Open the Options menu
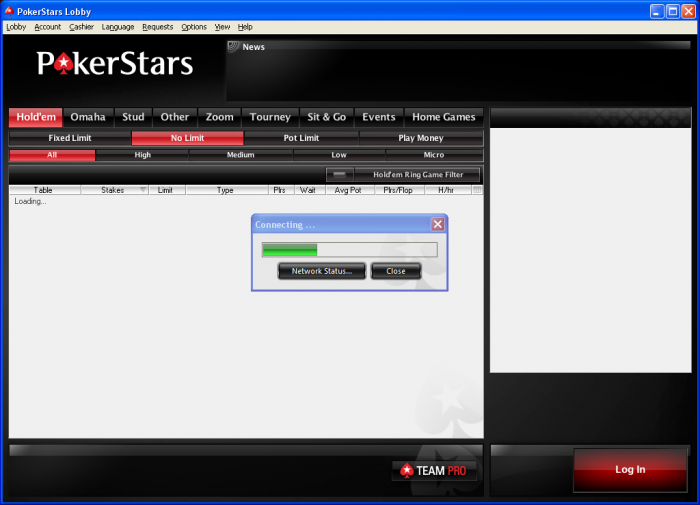 194,27
